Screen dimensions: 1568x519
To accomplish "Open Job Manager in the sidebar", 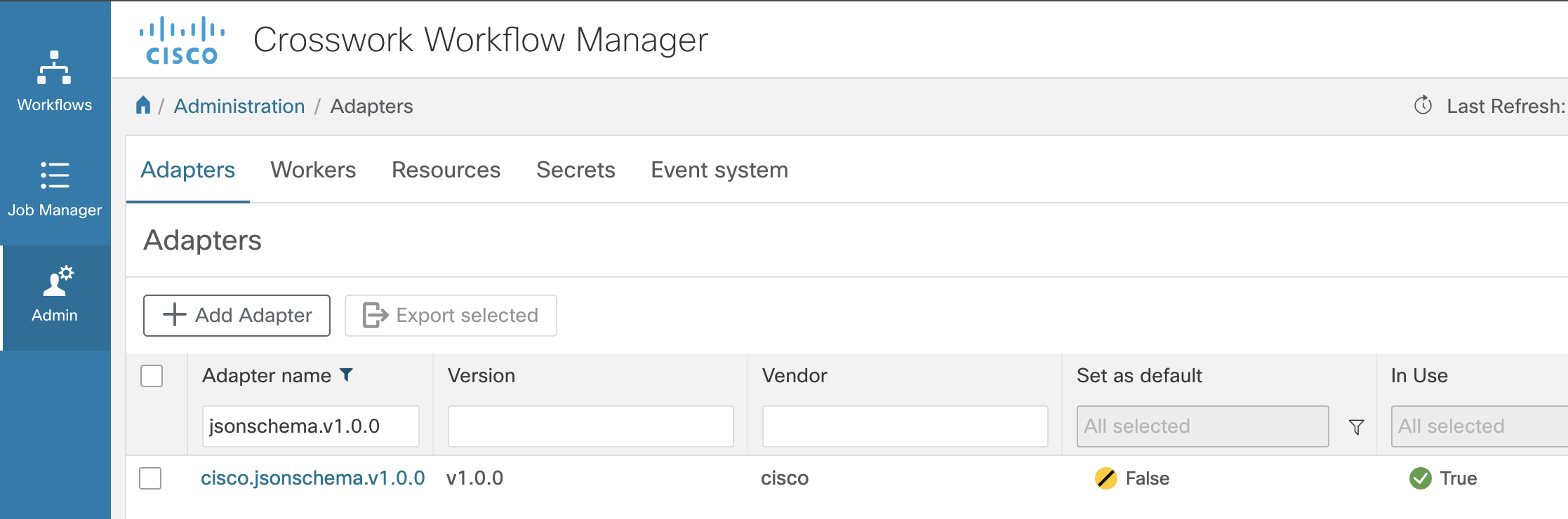I will coord(55,189).
